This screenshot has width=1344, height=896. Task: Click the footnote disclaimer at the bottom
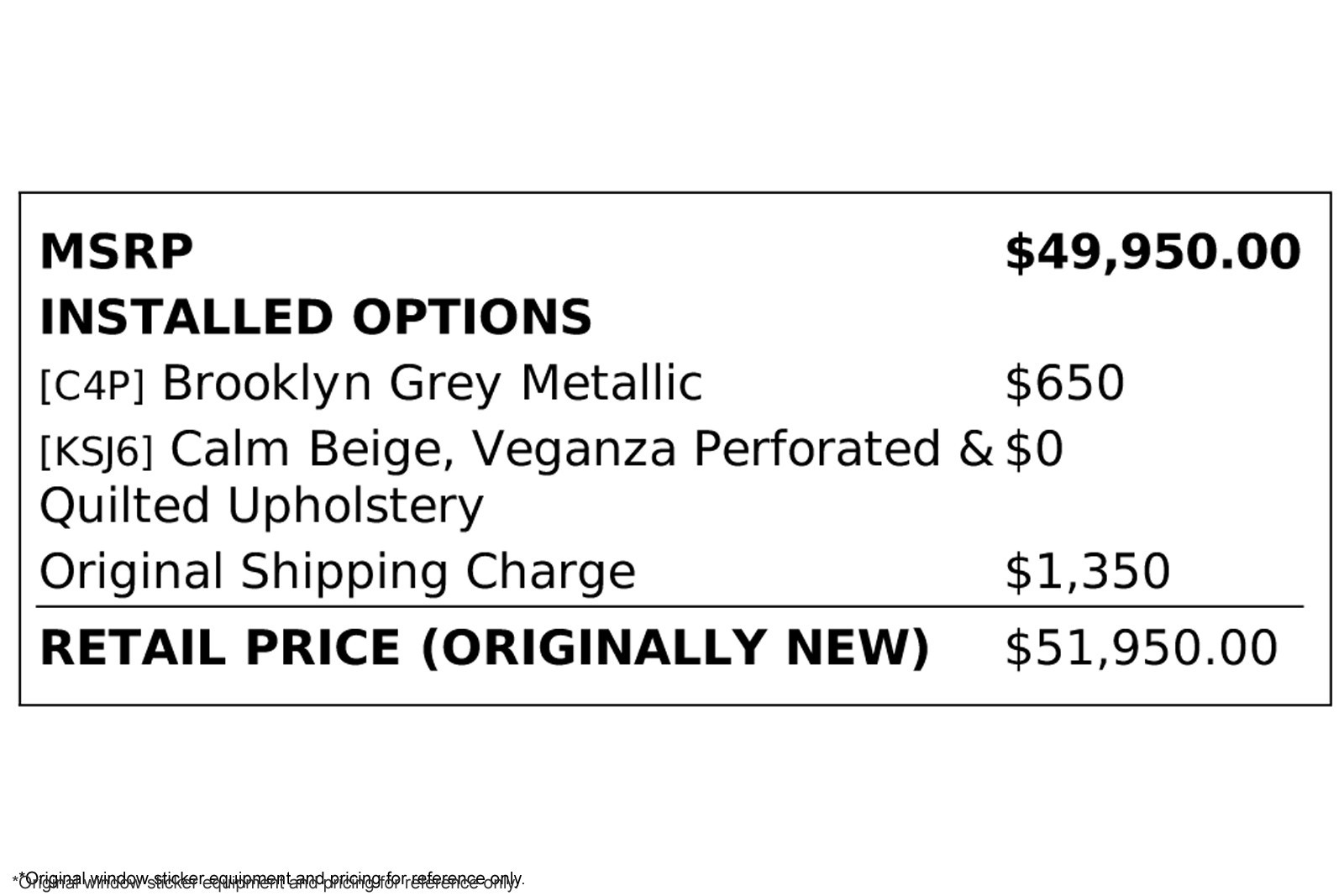[x=269, y=880]
